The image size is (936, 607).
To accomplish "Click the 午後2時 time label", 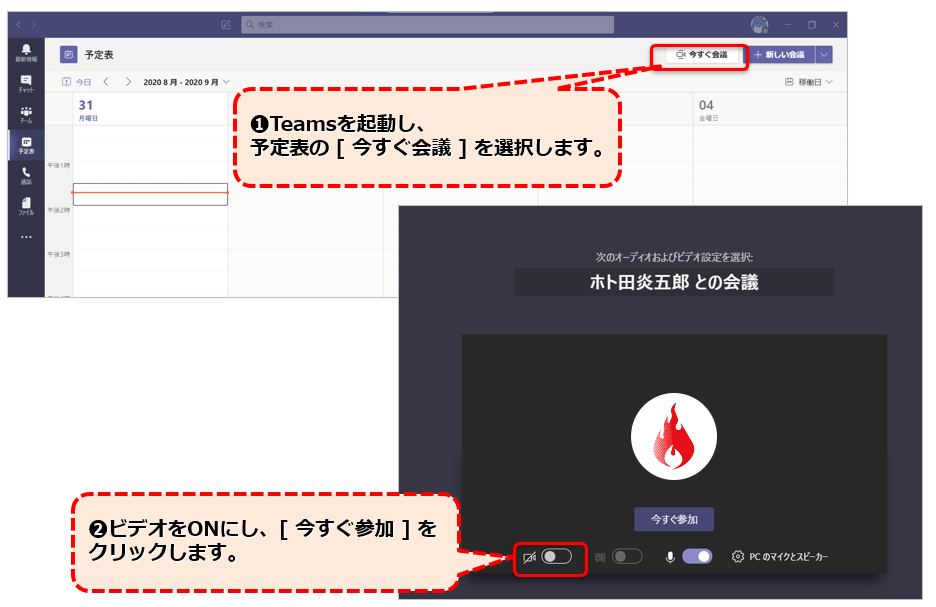I will tap(58, 210).
